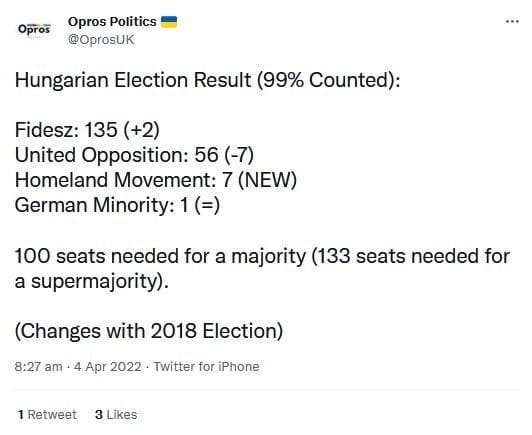
Task: Open the three-dot more options menu
Action: pyautogui.click(x=512, y=22)
